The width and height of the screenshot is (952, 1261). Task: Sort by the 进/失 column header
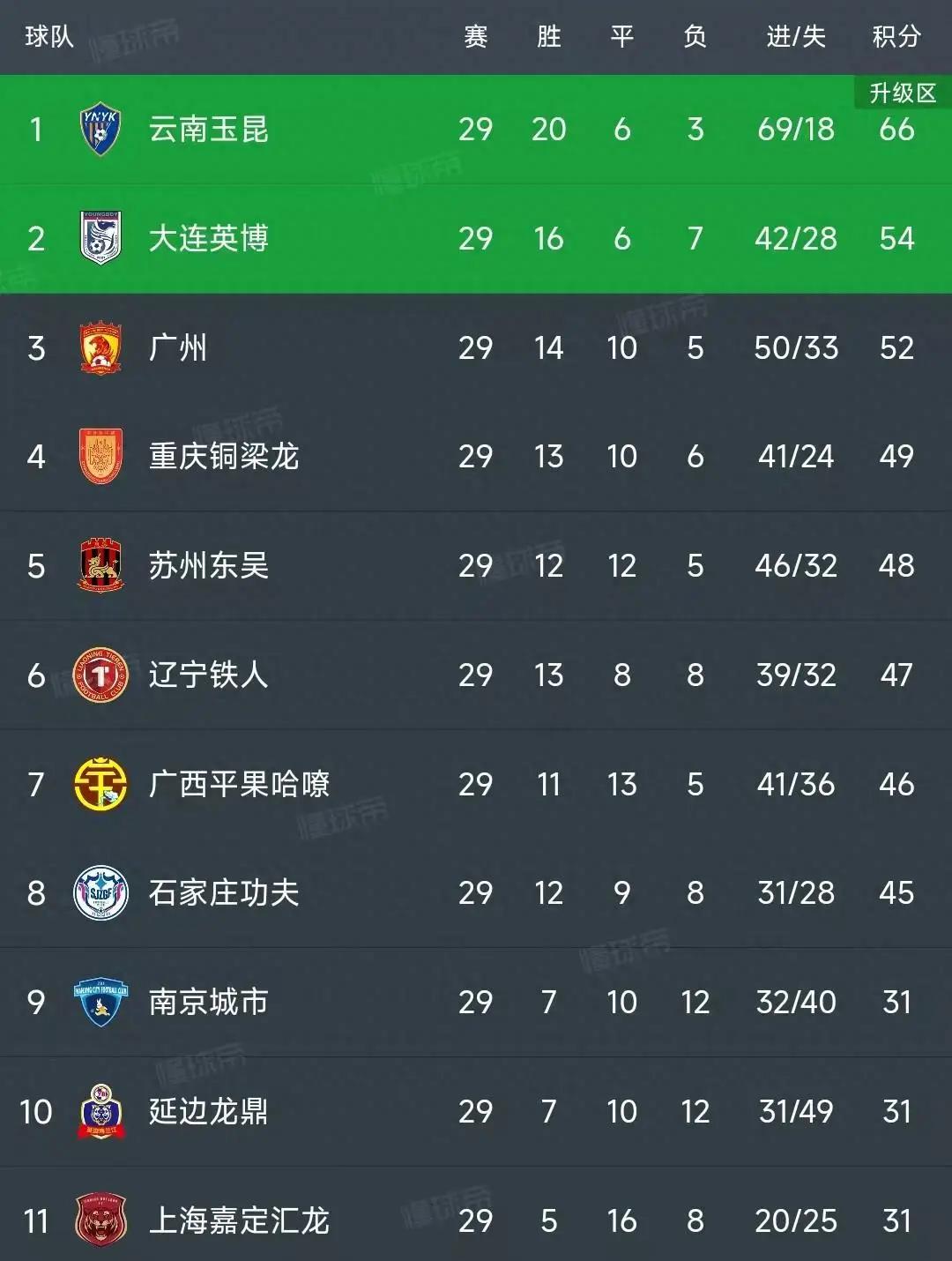click(796, 37)
